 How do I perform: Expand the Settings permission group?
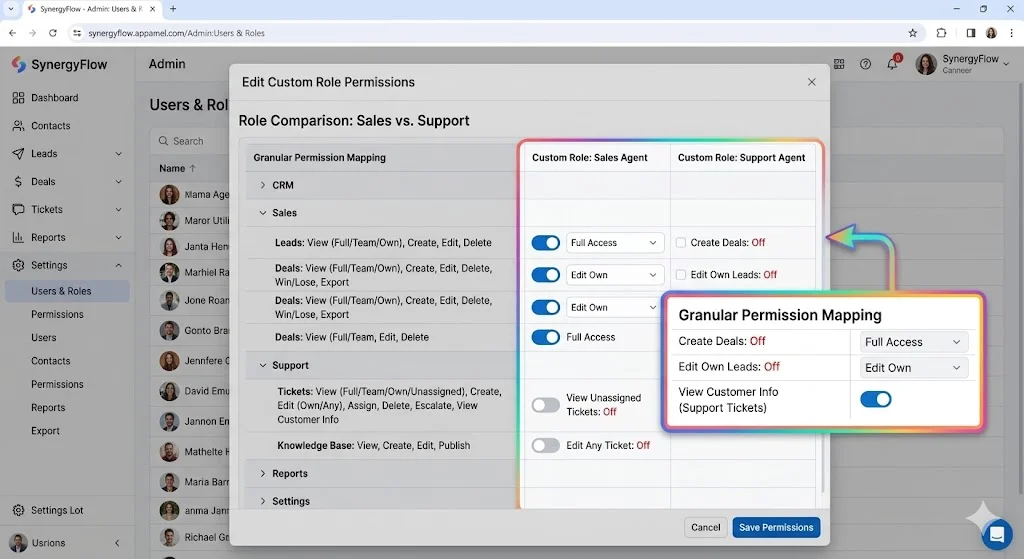pyautogui.click(x=263, y=502)
